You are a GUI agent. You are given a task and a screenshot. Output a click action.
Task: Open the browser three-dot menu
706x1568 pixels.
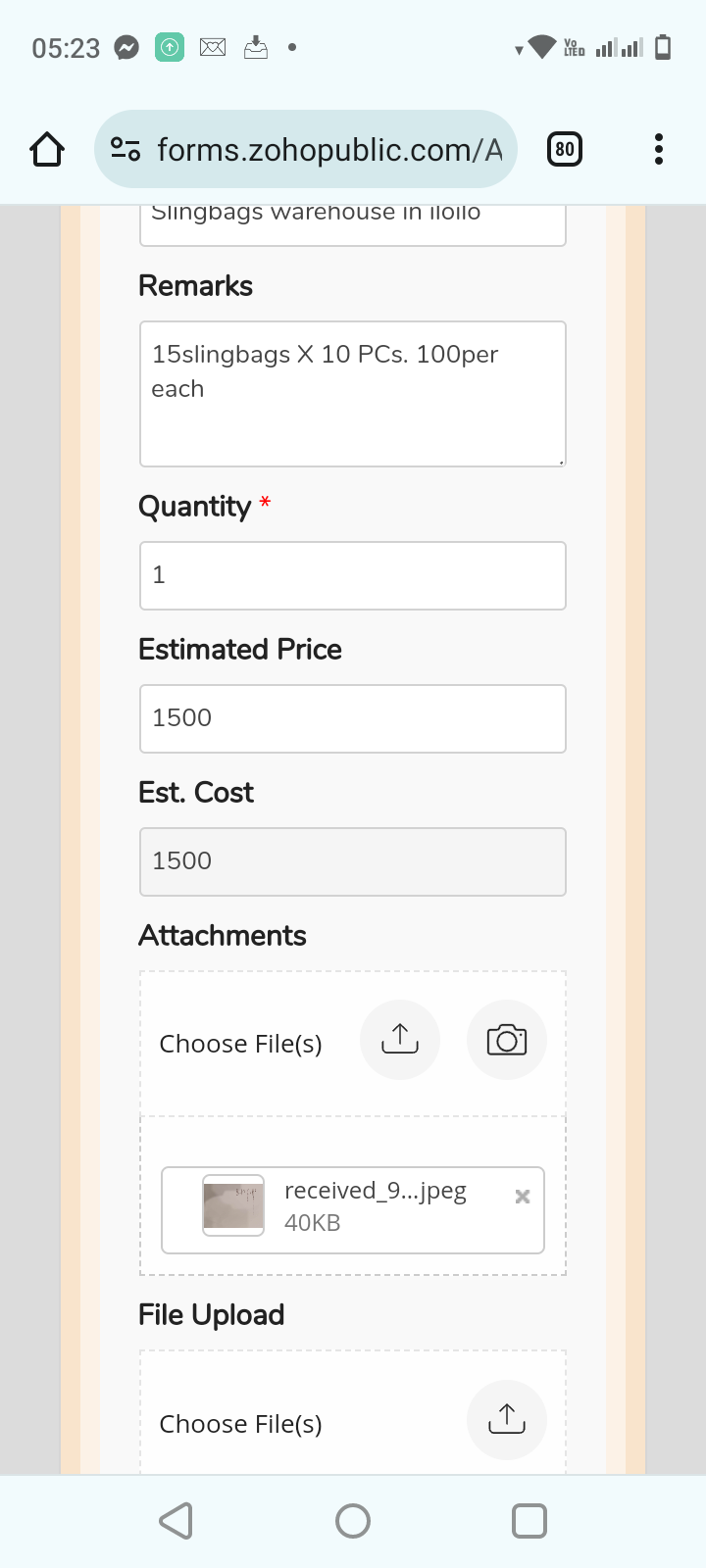pos(658,149)
